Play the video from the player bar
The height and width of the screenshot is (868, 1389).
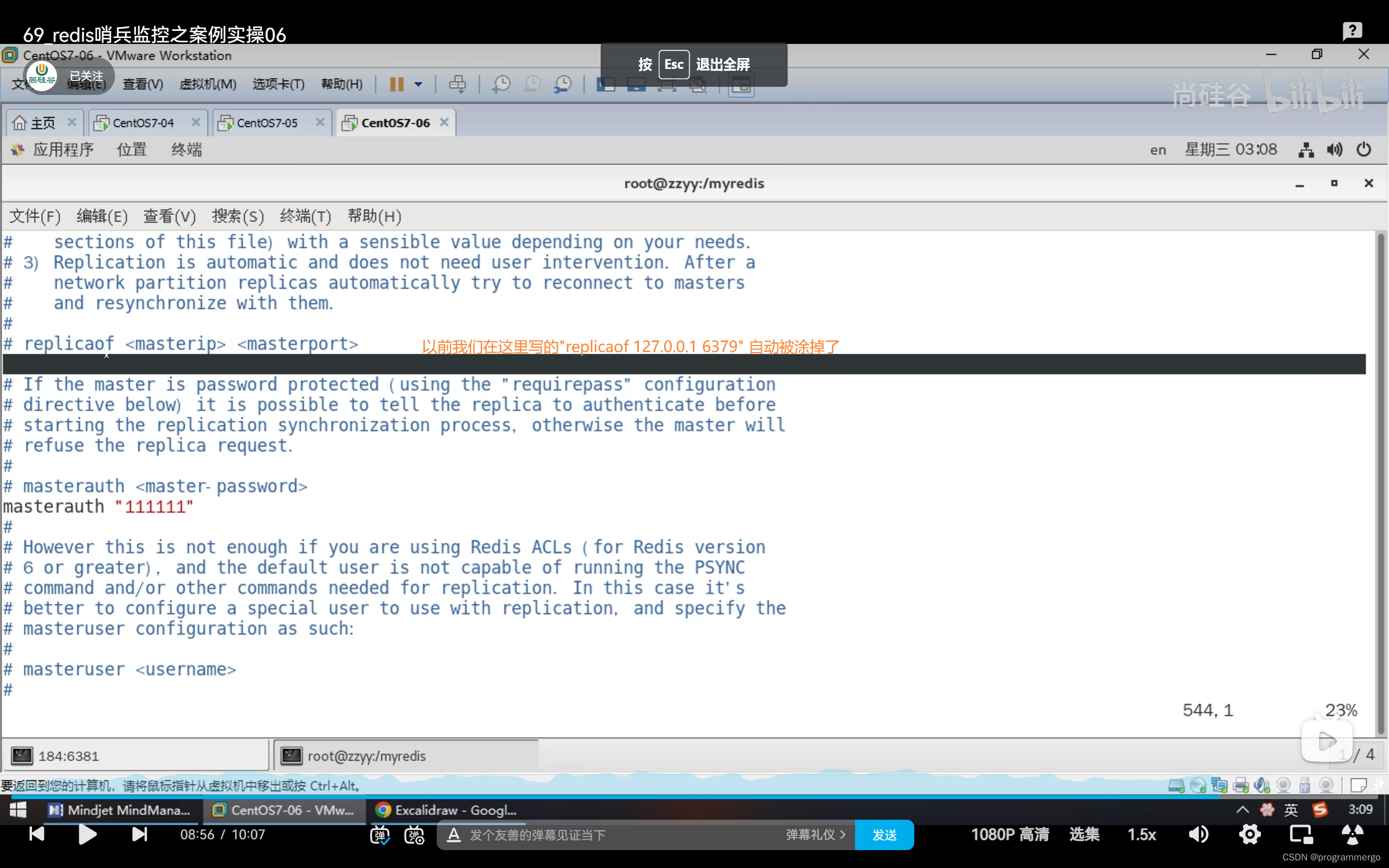[87, 834]
